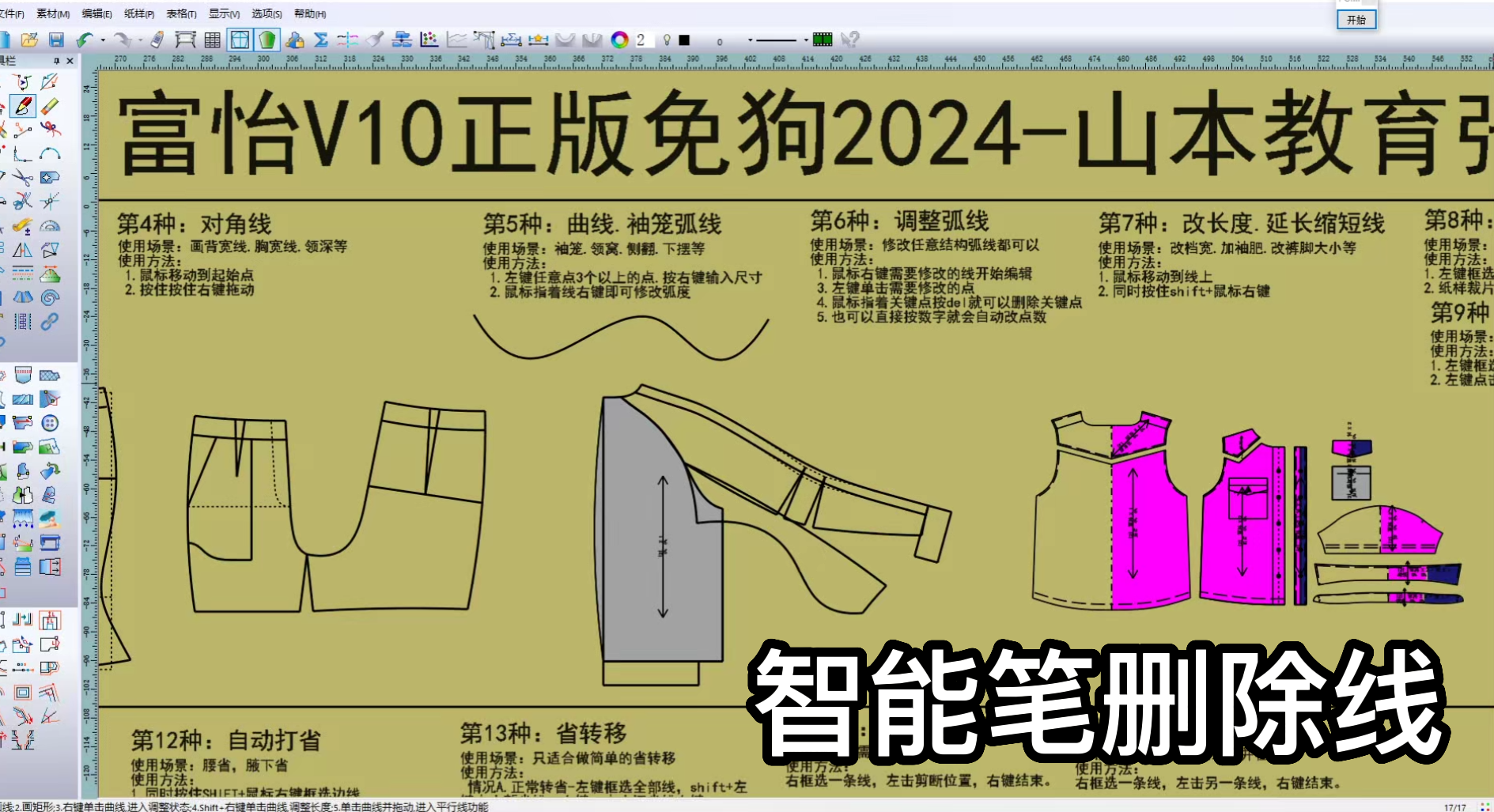The image size is (1494, 812).
Task: Open the 编辑(E) menu
Action: click(x=96, y=13)
